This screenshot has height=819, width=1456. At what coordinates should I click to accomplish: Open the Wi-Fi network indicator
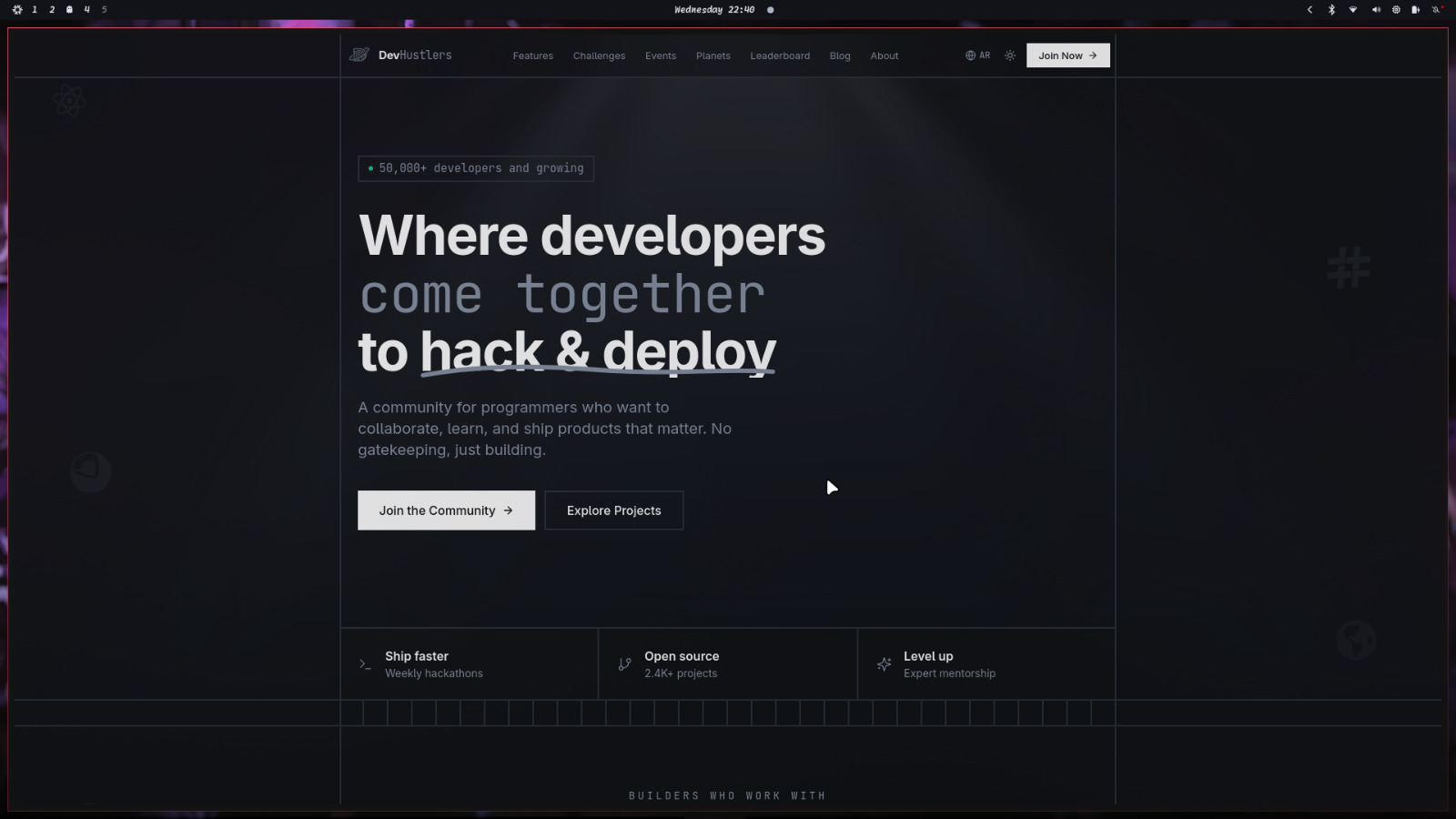1353,10
